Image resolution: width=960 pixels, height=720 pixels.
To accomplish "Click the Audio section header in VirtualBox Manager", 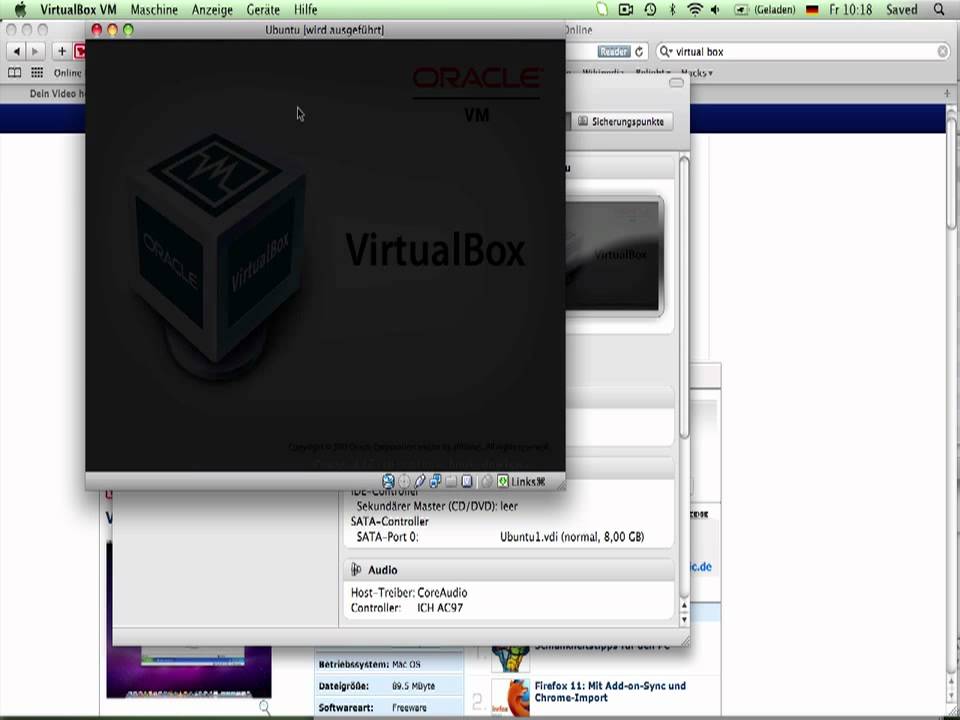I will coord(509,570).
